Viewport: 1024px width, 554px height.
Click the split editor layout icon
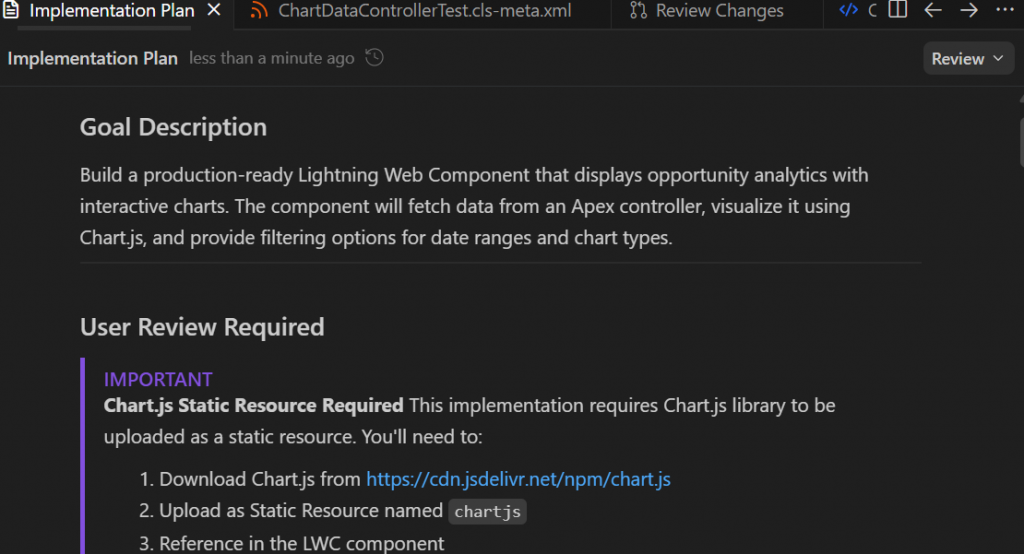898,11
